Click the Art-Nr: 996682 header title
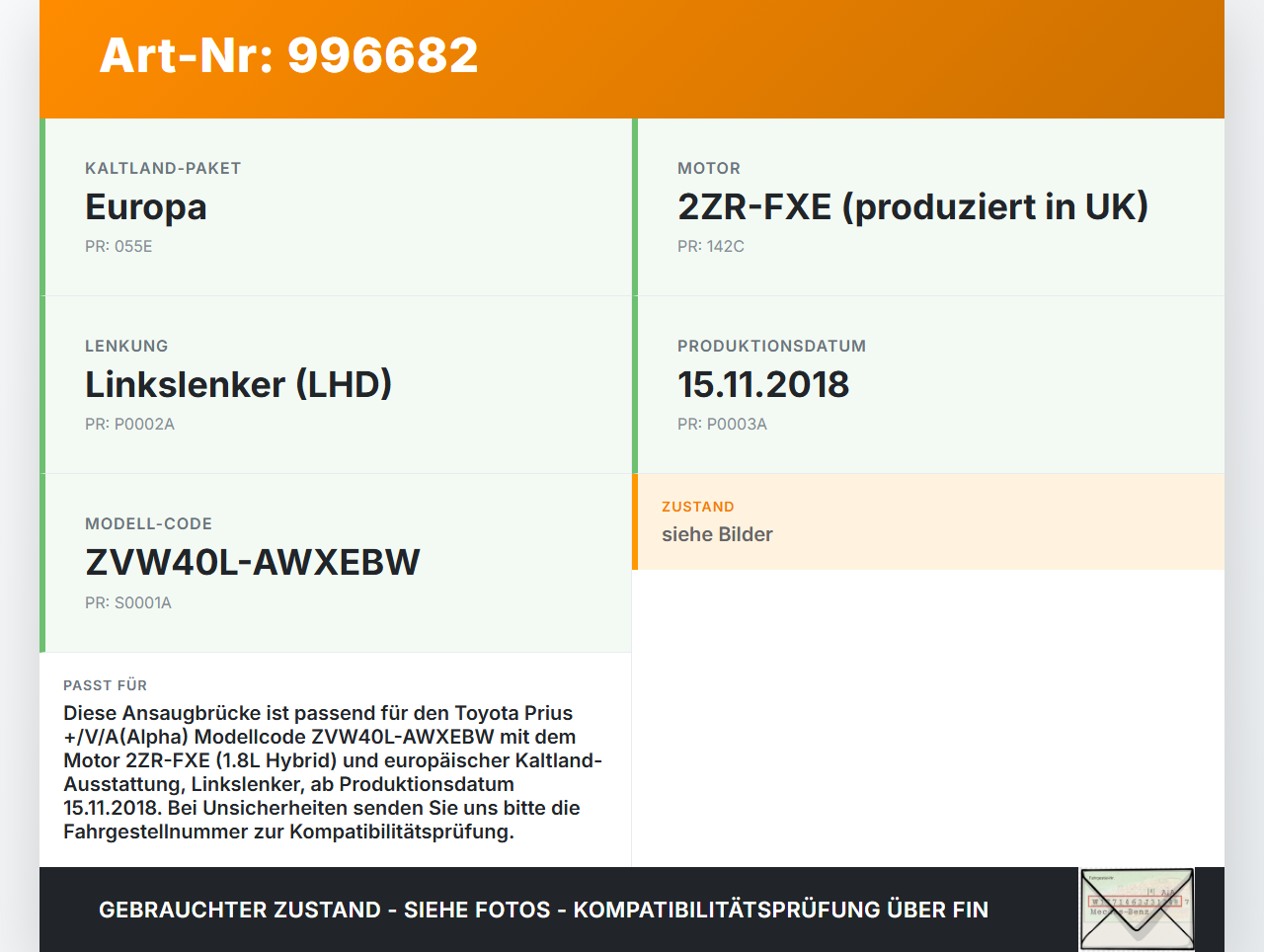Image resolution: width=1264 pixels, height=952 pixels. tap(288, 55)
